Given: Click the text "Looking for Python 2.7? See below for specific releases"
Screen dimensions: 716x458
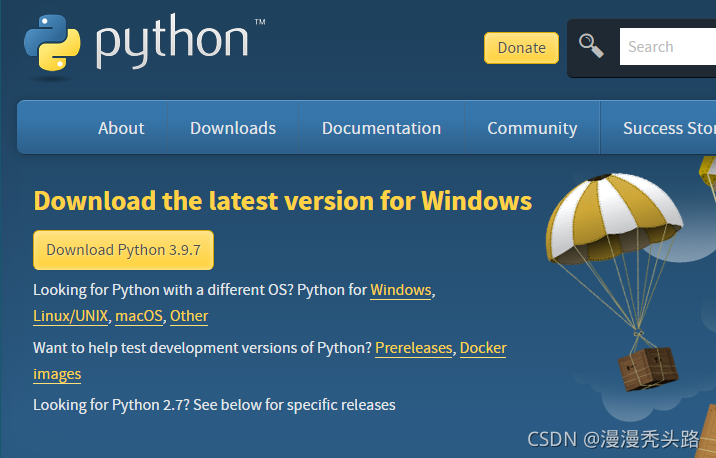Looking at the screenshot, I should click(x=214, y=405).
